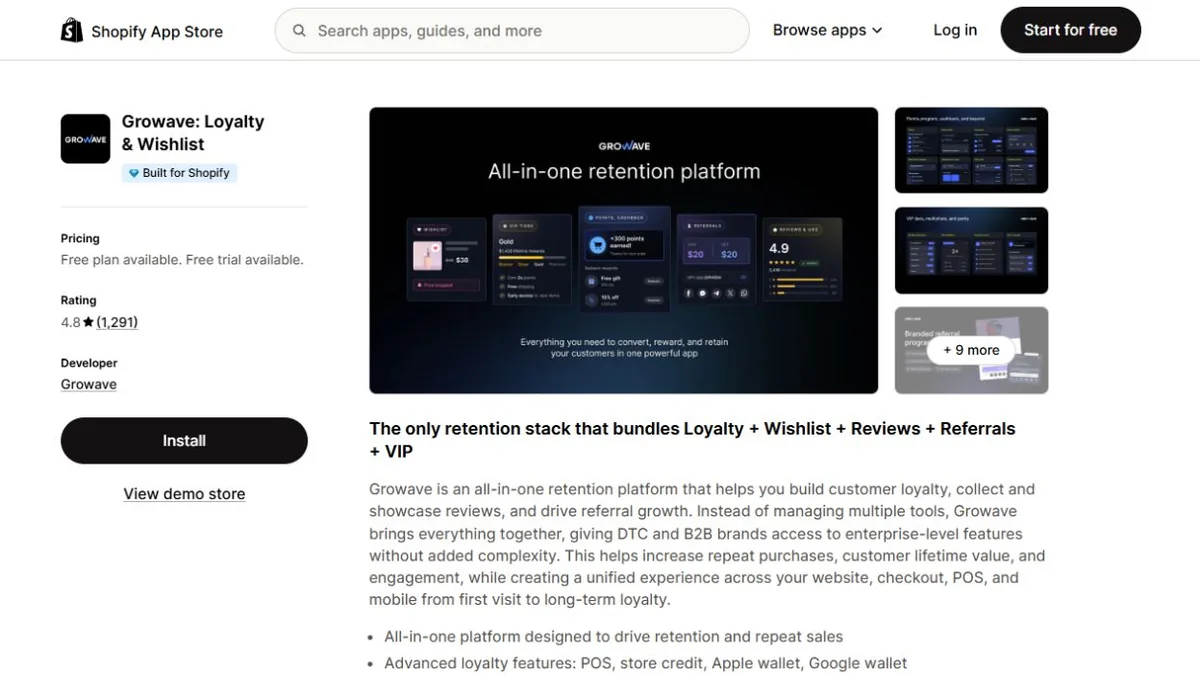Click the Pricing label
Screen dimensions: 1200x675
pos(80,238)
